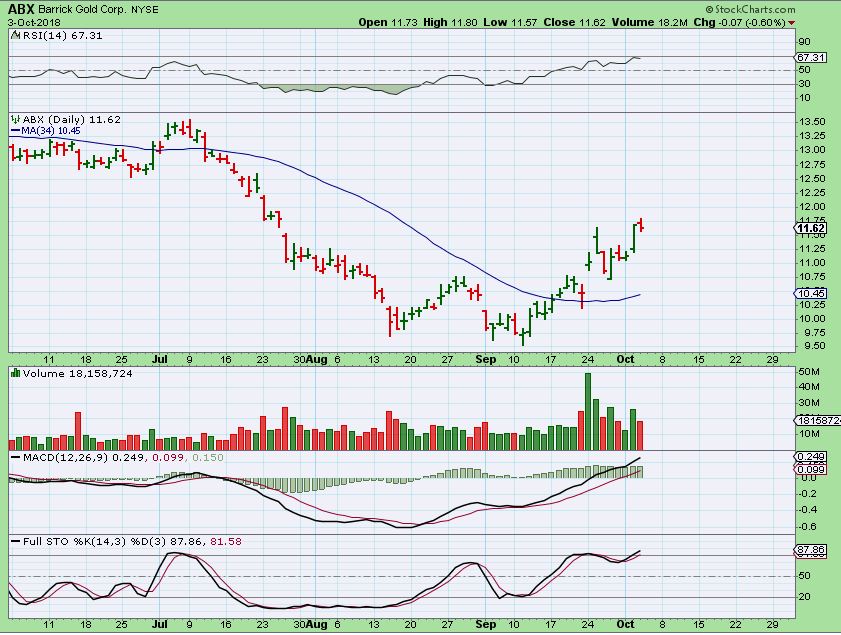The width and height of the screenshot is (841, 635).
Task: Click the 87.86 stochastic tag on right axis
Action: [810, 550]
